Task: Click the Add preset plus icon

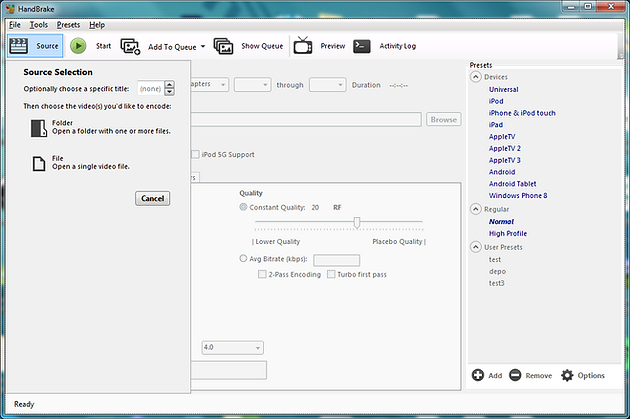Action: pyautogui.click(x=478, y=375)
